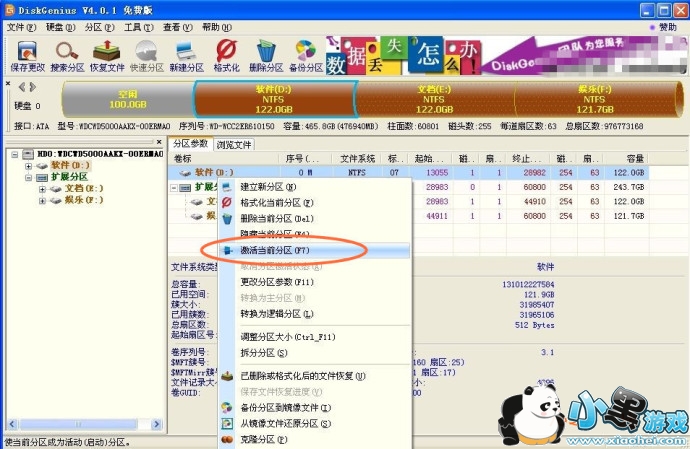Expand 文档(E:) tree node
Screen dimensions: 690x449
(x=42, y=189)
